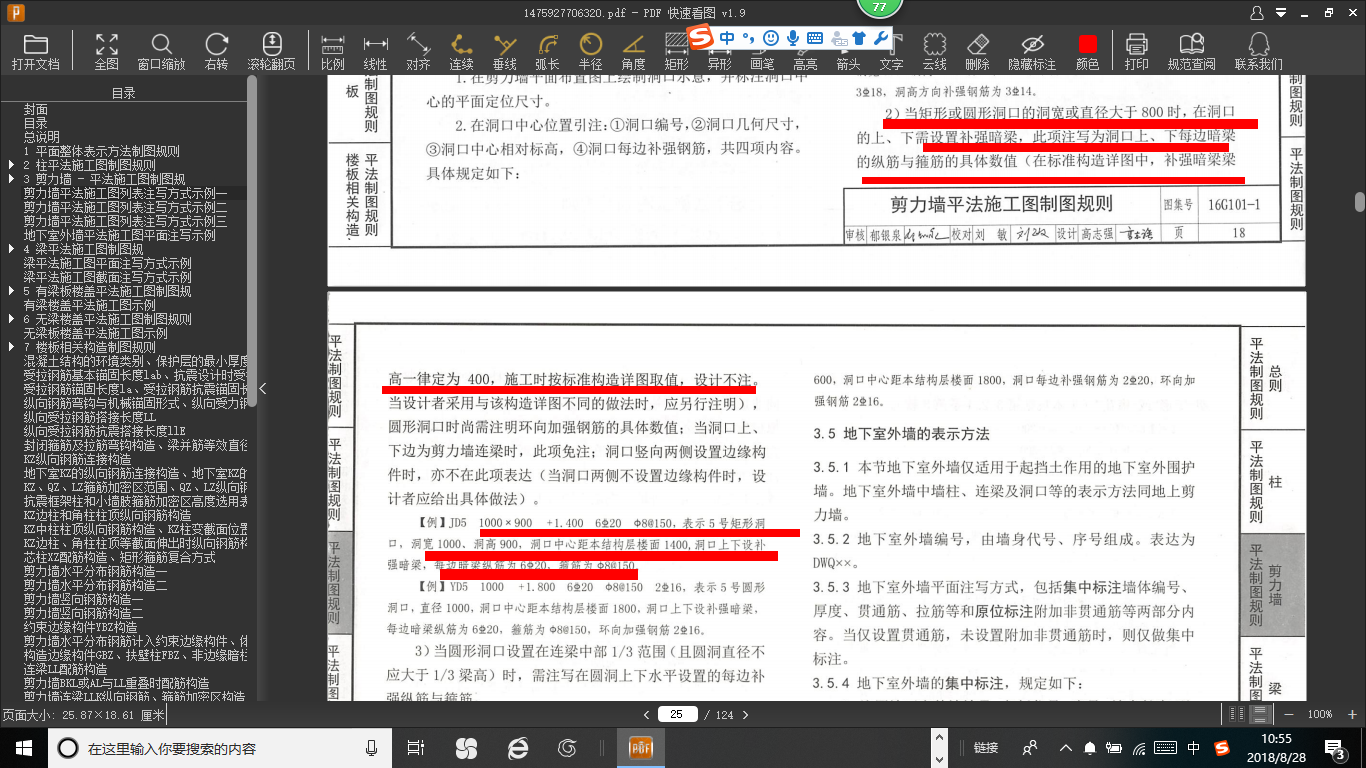Open the 总说明 bookmark

tap(42, 137)
